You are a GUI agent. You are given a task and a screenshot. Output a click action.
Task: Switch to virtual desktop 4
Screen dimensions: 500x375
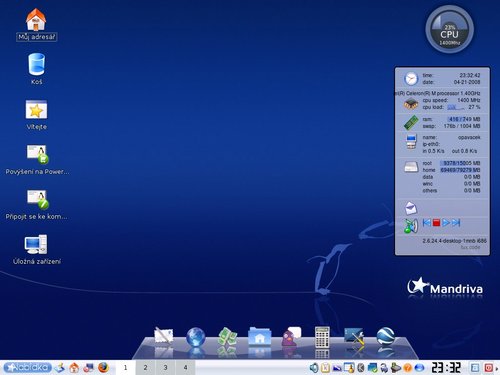(x=185, y=368)
